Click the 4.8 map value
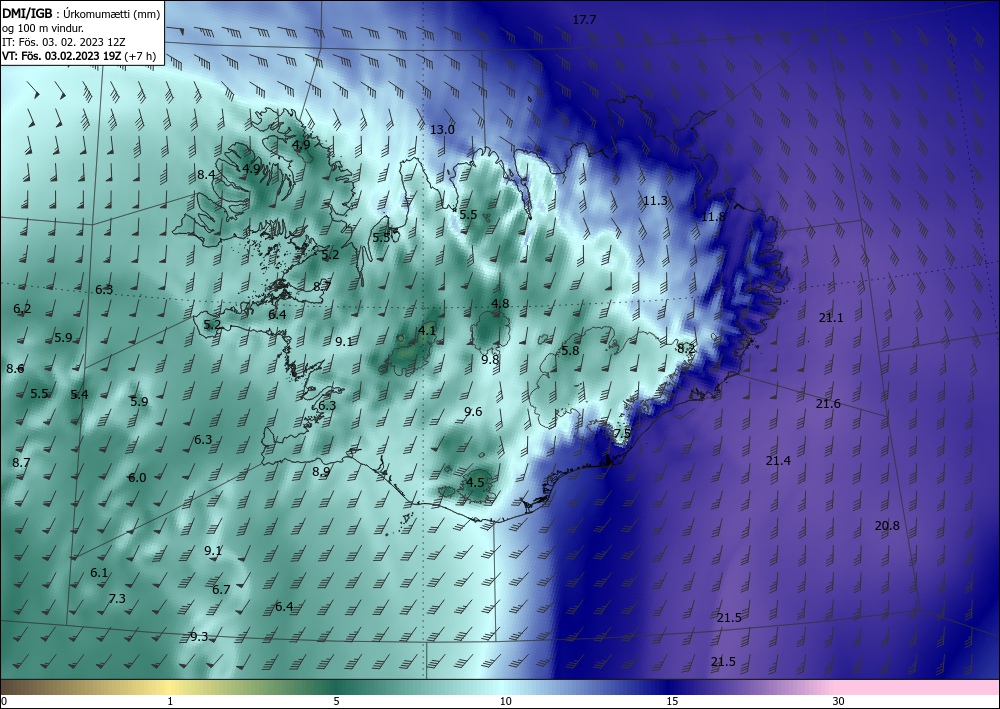The width and height of the screenshot is (1000, 709). [501, 303]
